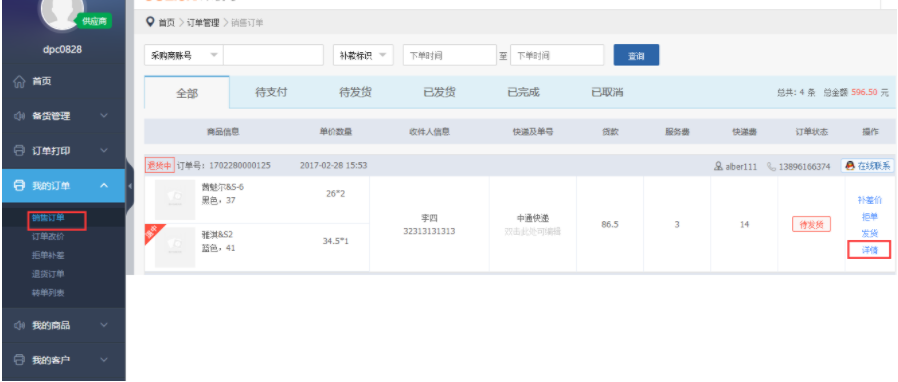Open 订单改价 submenu item
The width and height of the screenshot is (898, 382).
click(x=48, y=237)
